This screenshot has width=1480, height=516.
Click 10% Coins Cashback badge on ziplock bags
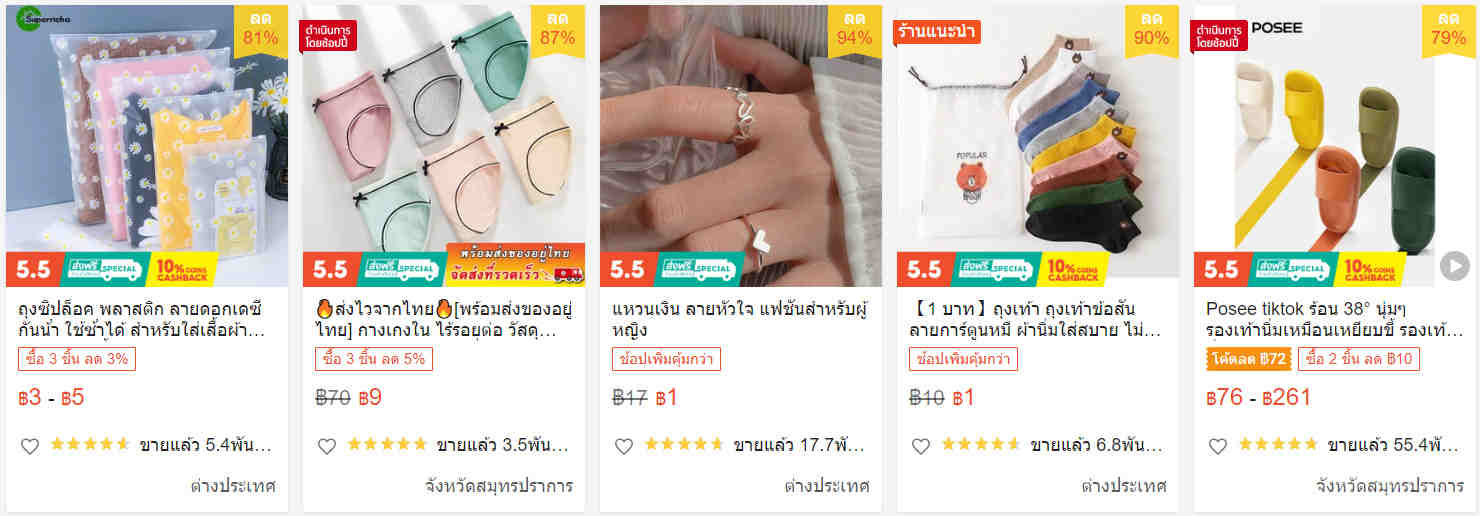point(180,269)
